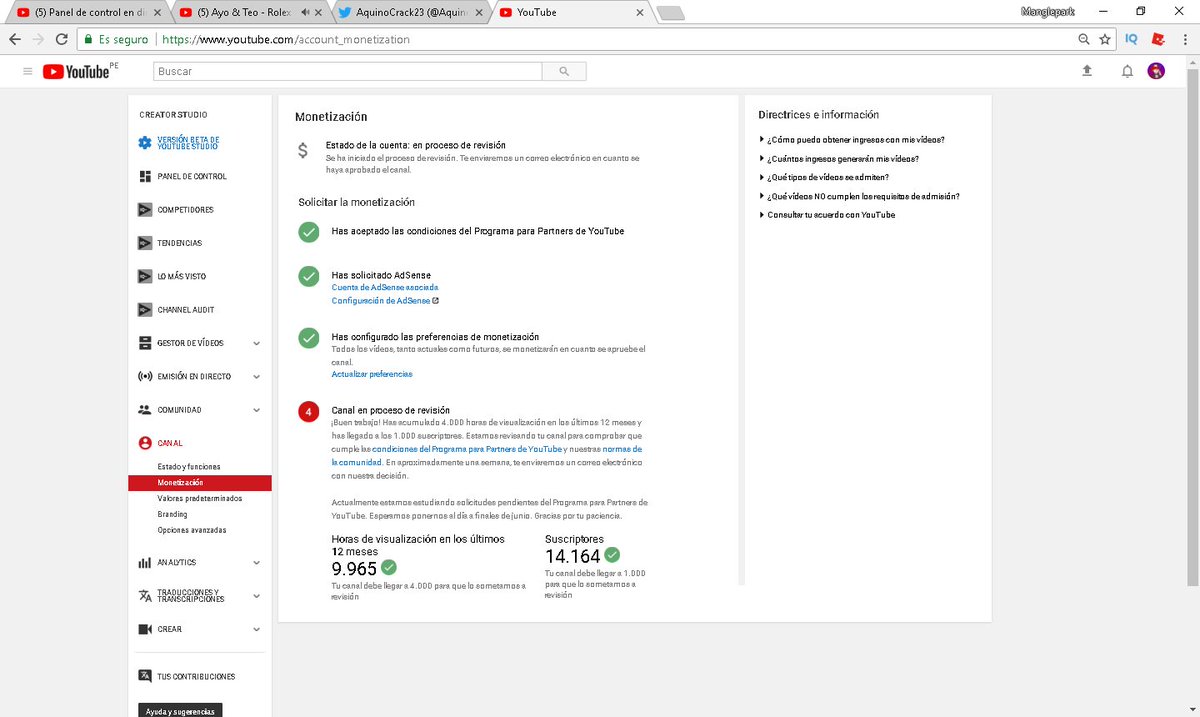
Task: Click the Lo más visto sidebar icon
Action: tap(145, 276)
